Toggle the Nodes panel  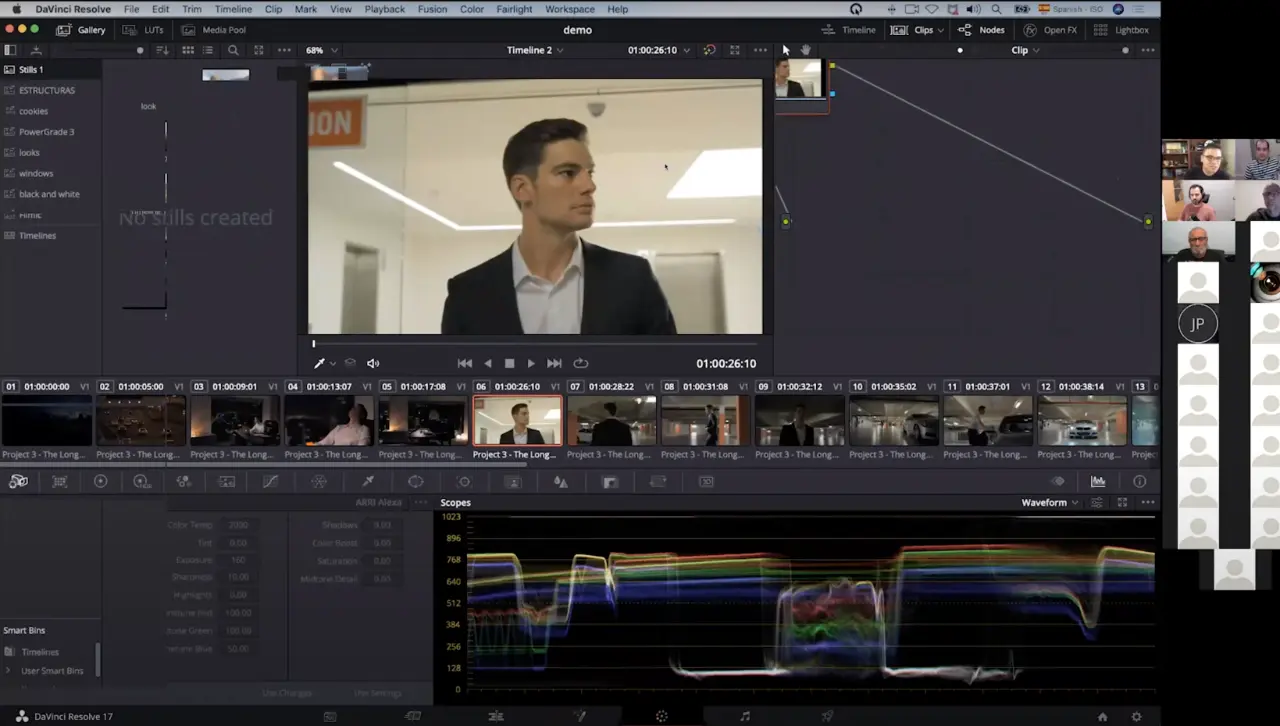point(981,30)
